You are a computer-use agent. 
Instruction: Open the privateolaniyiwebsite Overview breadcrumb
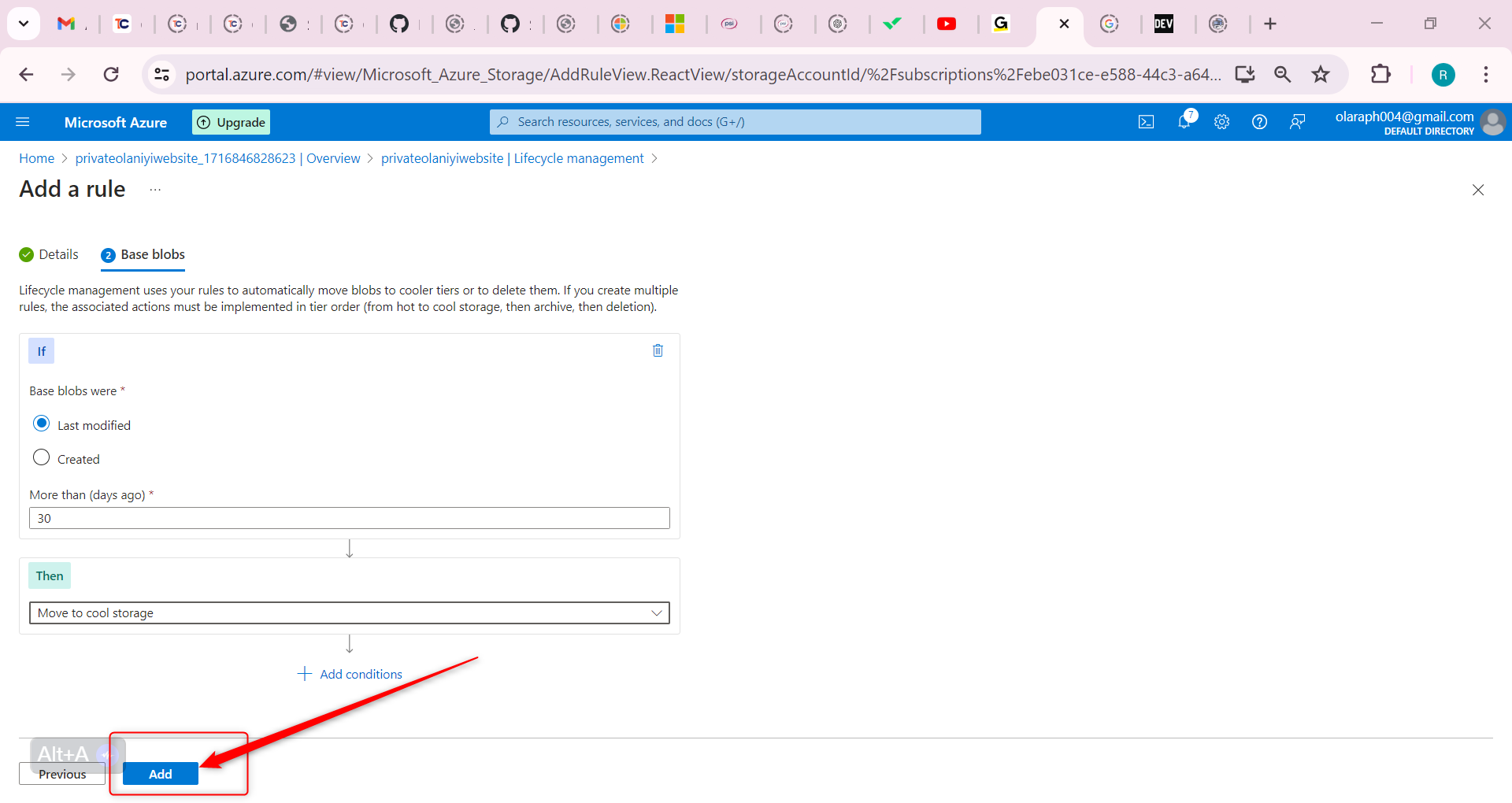(x=218, y=158)
